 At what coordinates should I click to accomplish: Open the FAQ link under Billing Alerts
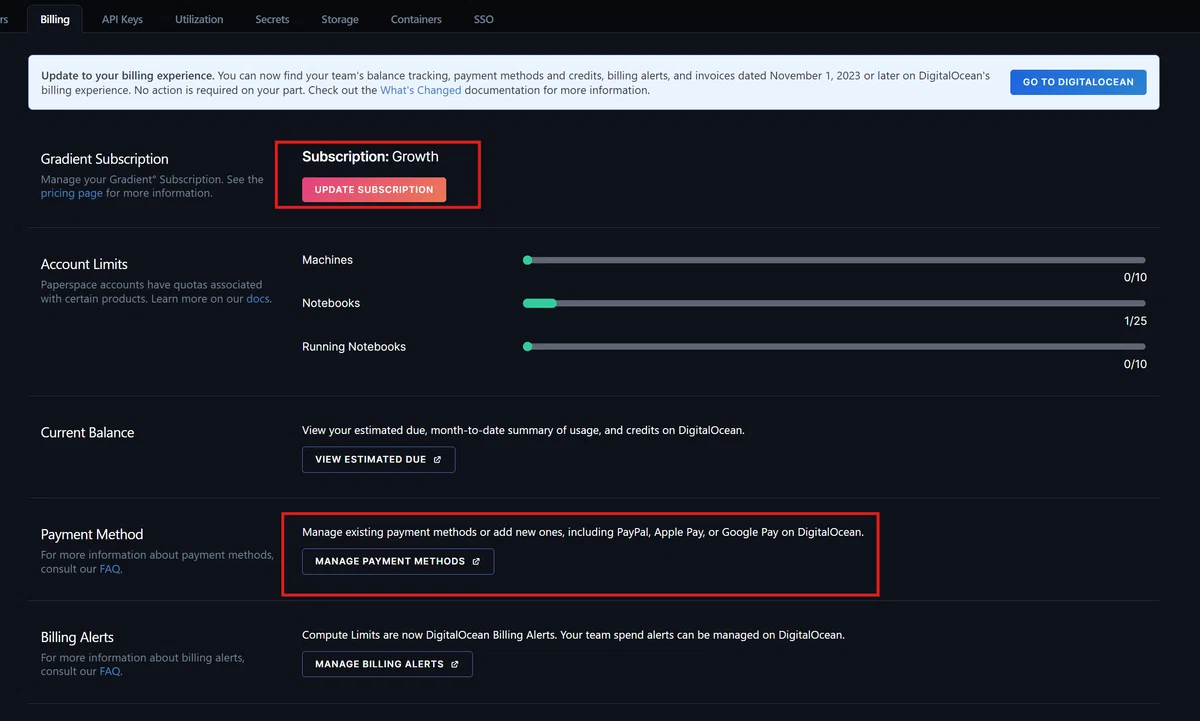(110, 672)
